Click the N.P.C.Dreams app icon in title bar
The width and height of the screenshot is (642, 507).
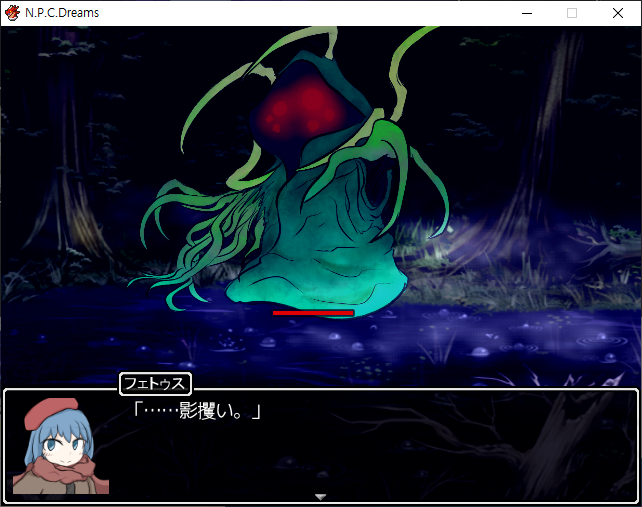[12, 13]
